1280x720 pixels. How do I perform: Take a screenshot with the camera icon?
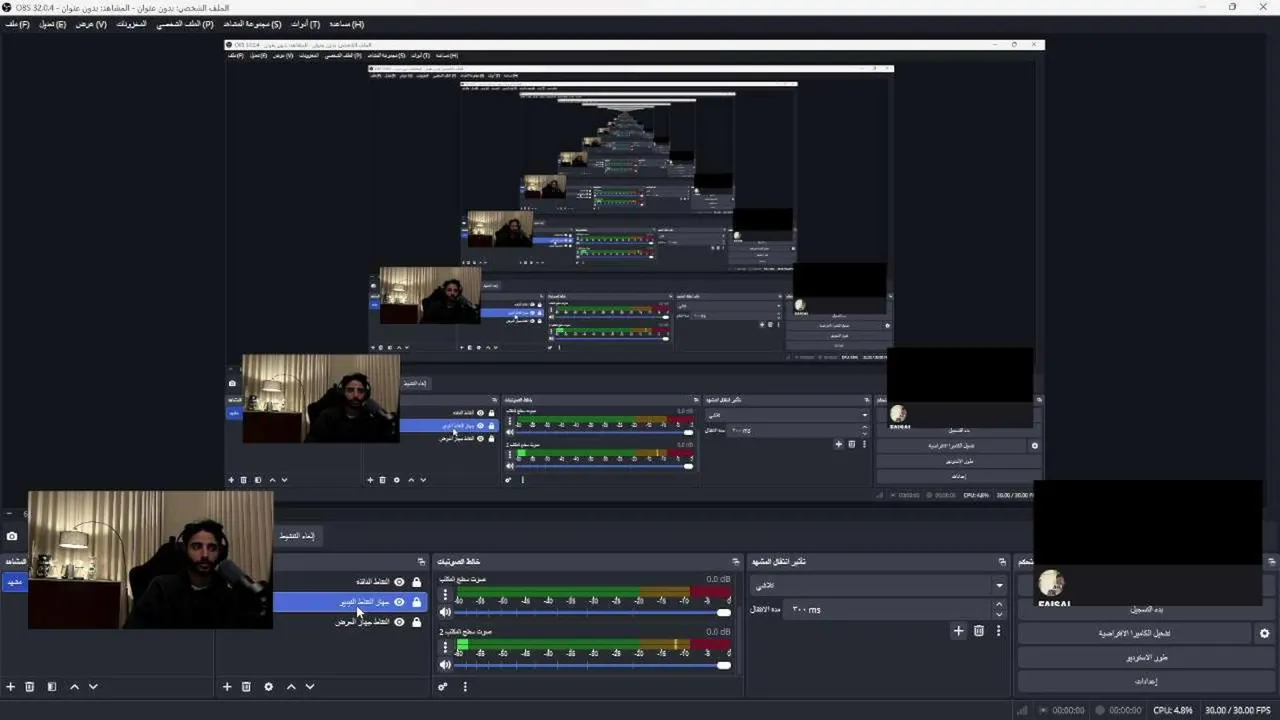[12, 536]
